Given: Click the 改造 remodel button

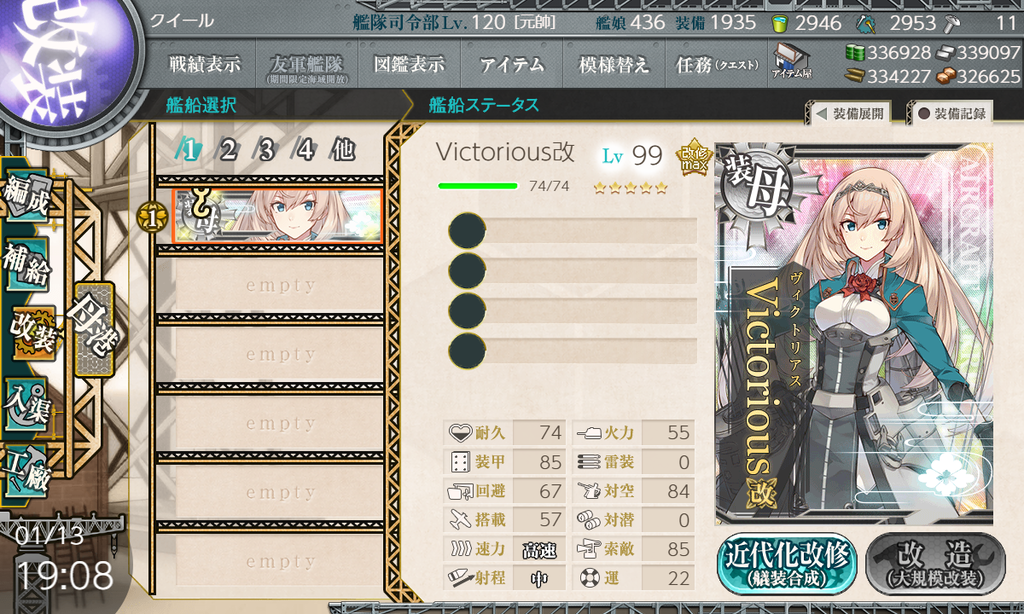Looking at the screenshot, I should [935, 564].
